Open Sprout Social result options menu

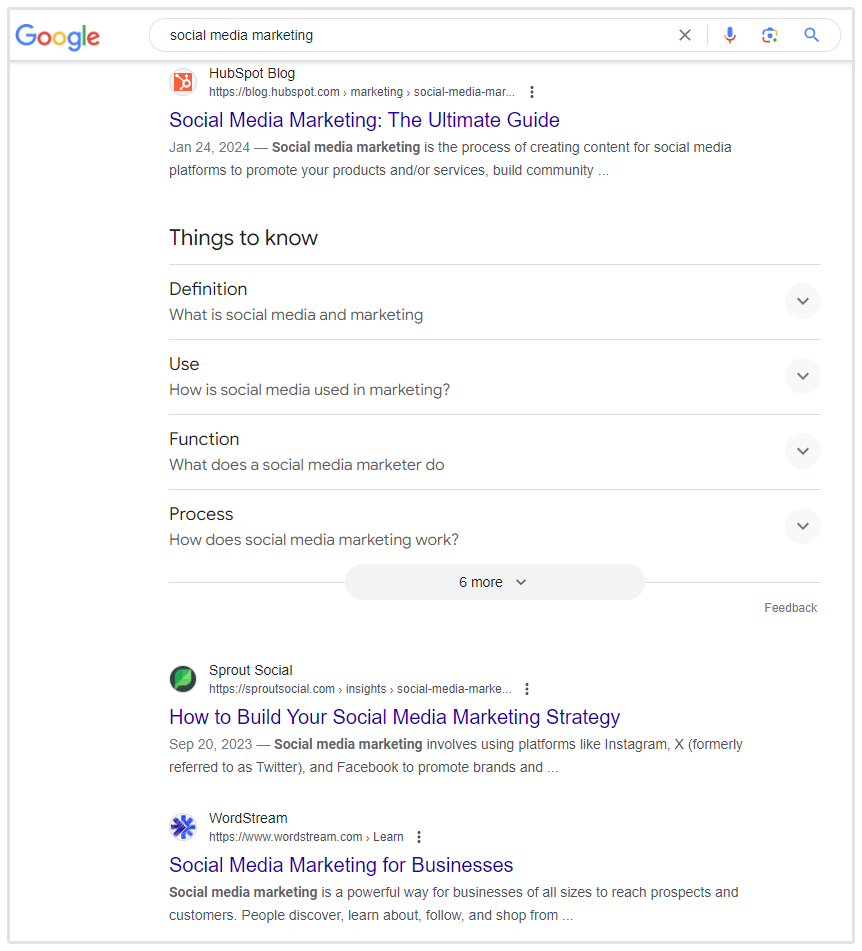pyautogui.click(x=527, y=689)
